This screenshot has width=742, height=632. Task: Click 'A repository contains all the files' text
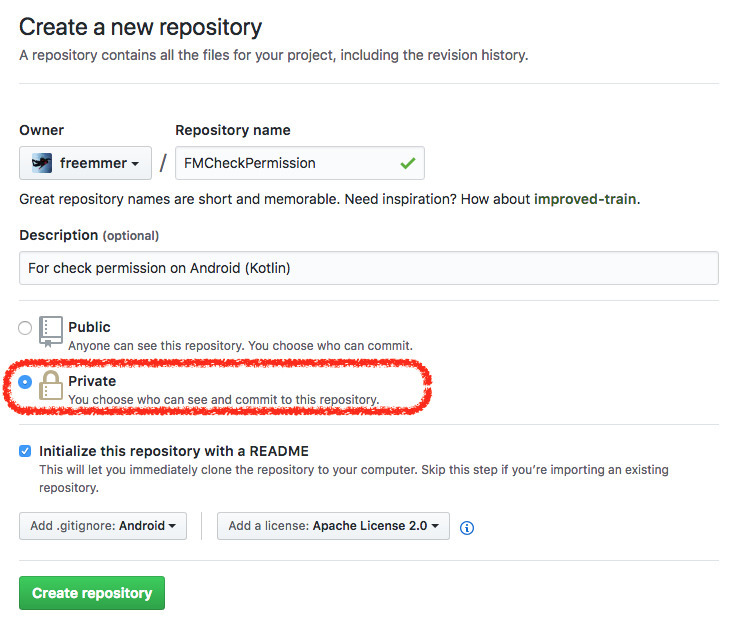274,55
